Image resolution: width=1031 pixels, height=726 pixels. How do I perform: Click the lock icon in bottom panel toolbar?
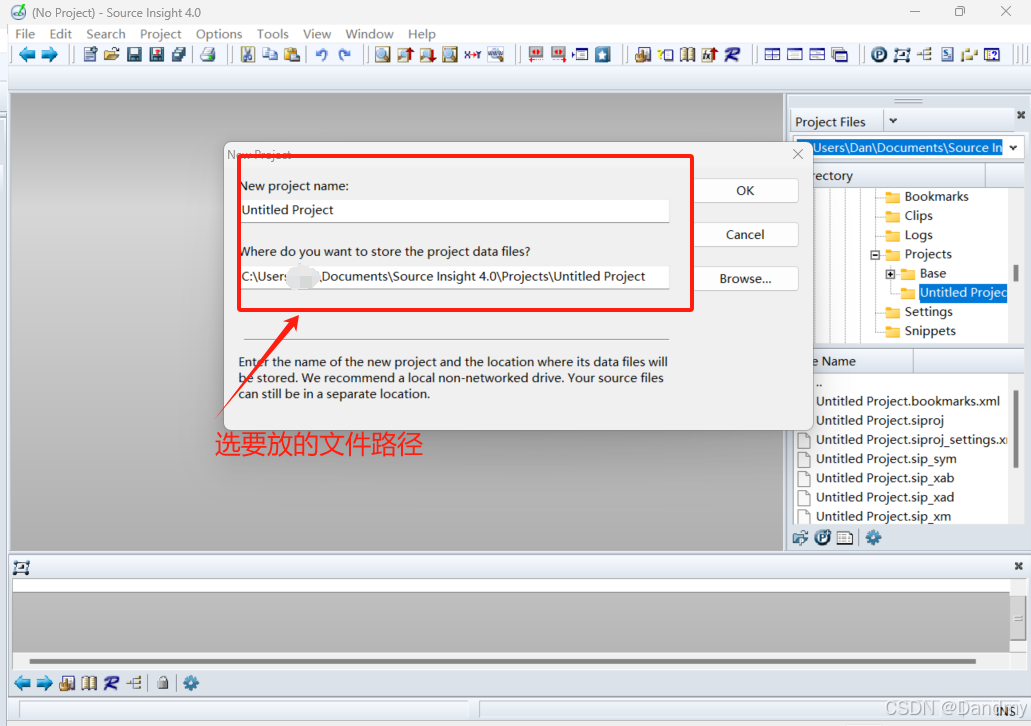pyautogui.click(x=162, y=683)
